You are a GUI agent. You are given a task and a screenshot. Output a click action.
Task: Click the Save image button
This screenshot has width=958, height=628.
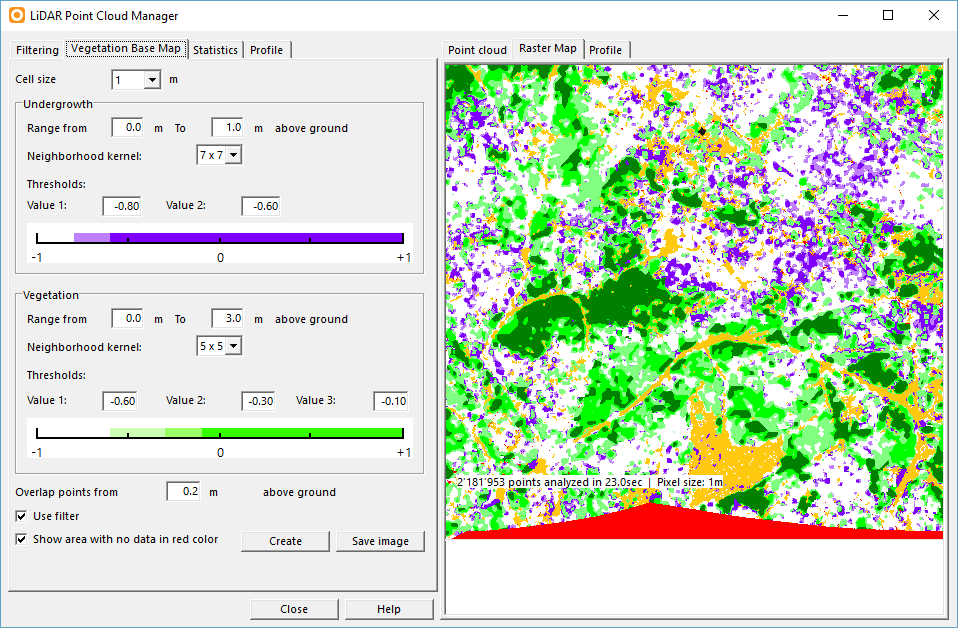[380, 541]
